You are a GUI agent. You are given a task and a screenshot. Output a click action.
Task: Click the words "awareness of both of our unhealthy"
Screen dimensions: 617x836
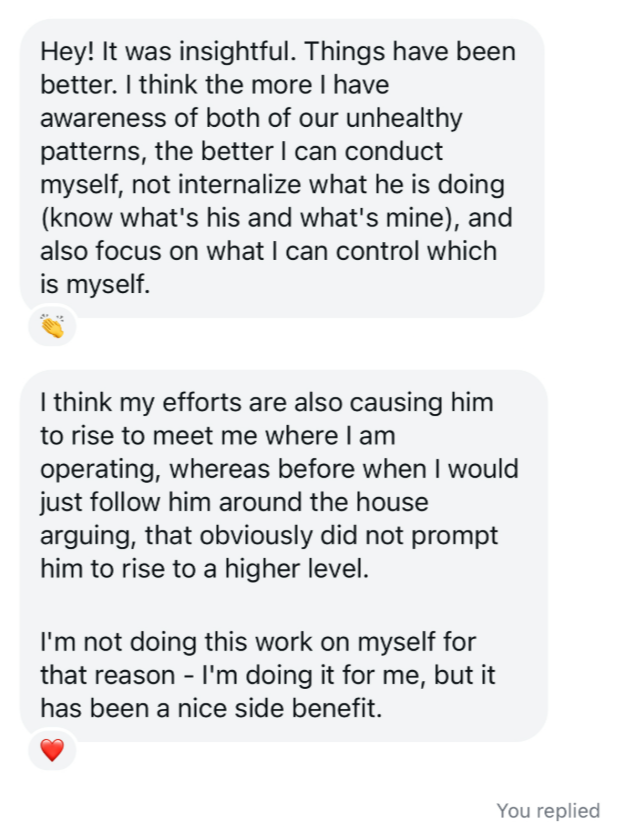251,119
